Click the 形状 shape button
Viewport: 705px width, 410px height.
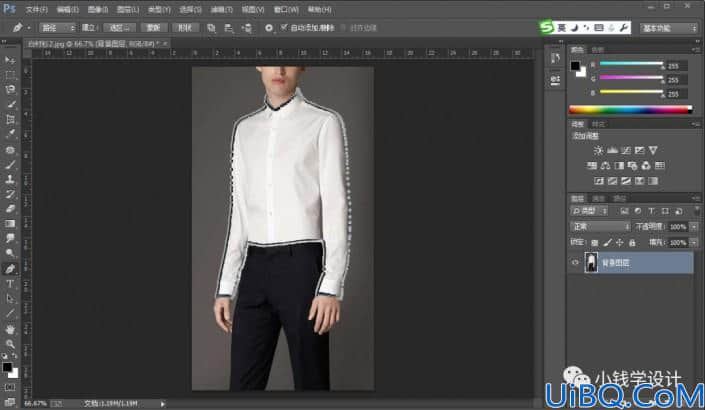pyautogui.click(x=185, y=28)
